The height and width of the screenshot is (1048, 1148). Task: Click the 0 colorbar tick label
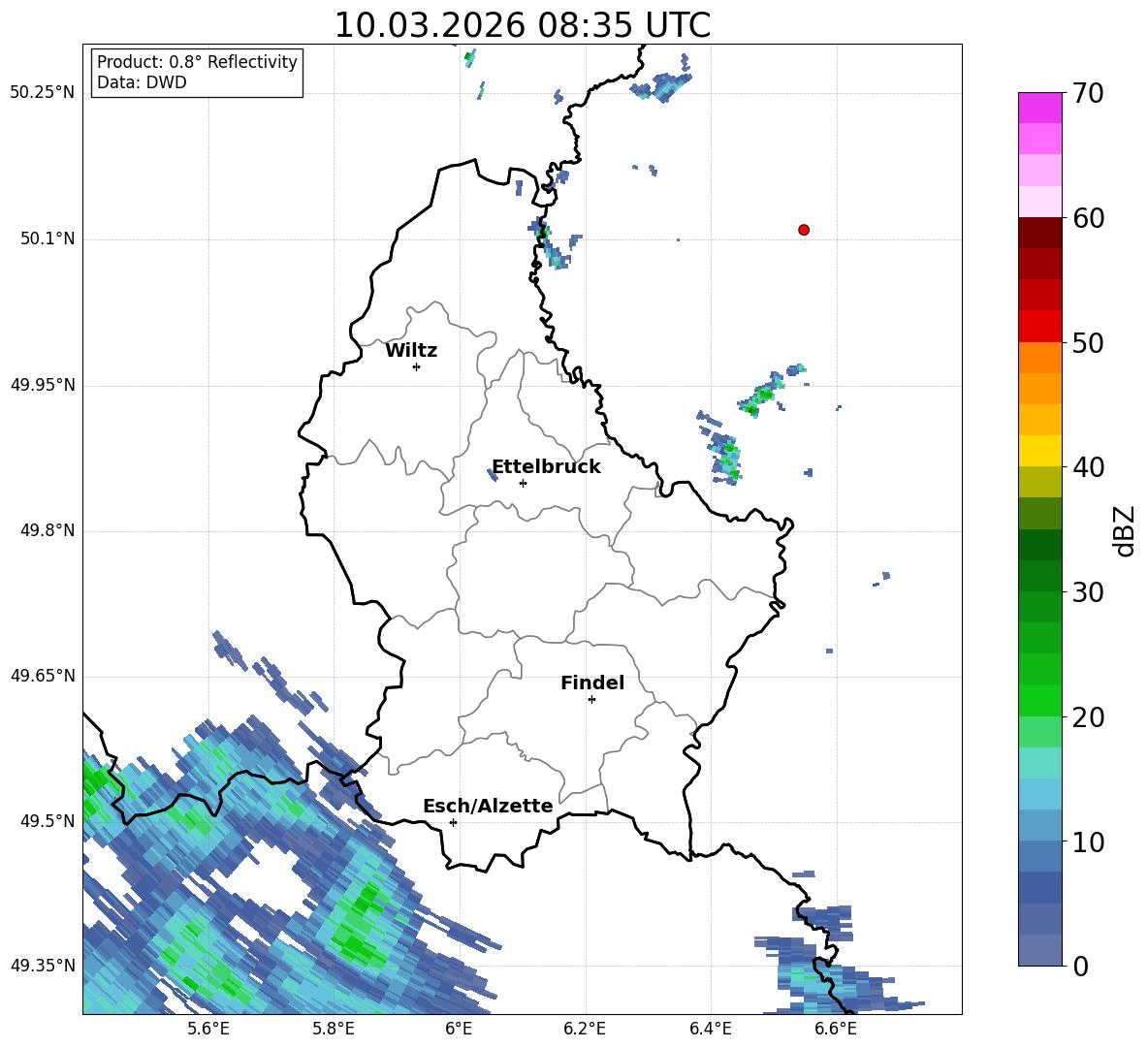pos(1080,966)
